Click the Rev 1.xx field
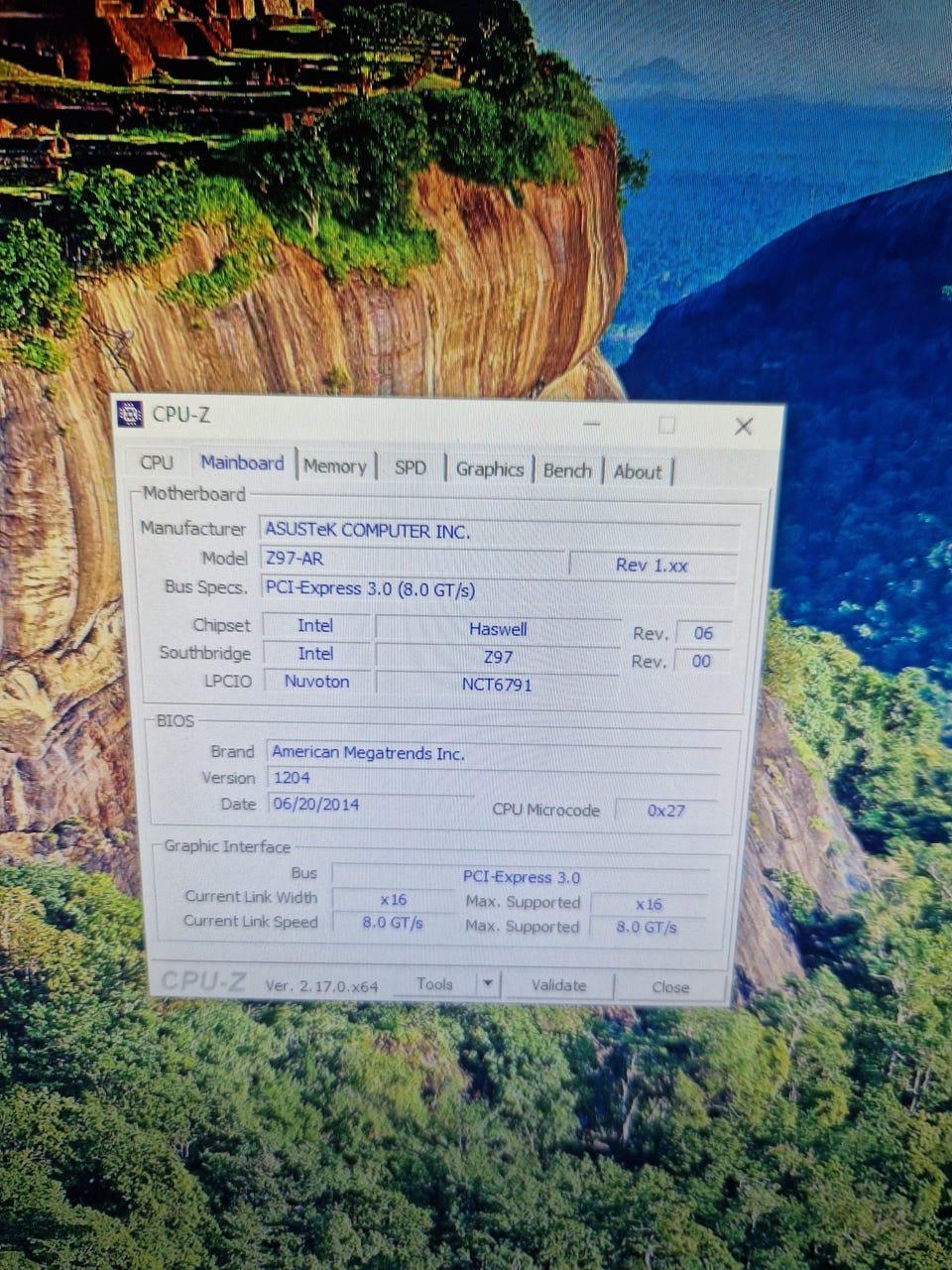The image size is (952, 1270). pyautogui.click(x=653, y=565)
